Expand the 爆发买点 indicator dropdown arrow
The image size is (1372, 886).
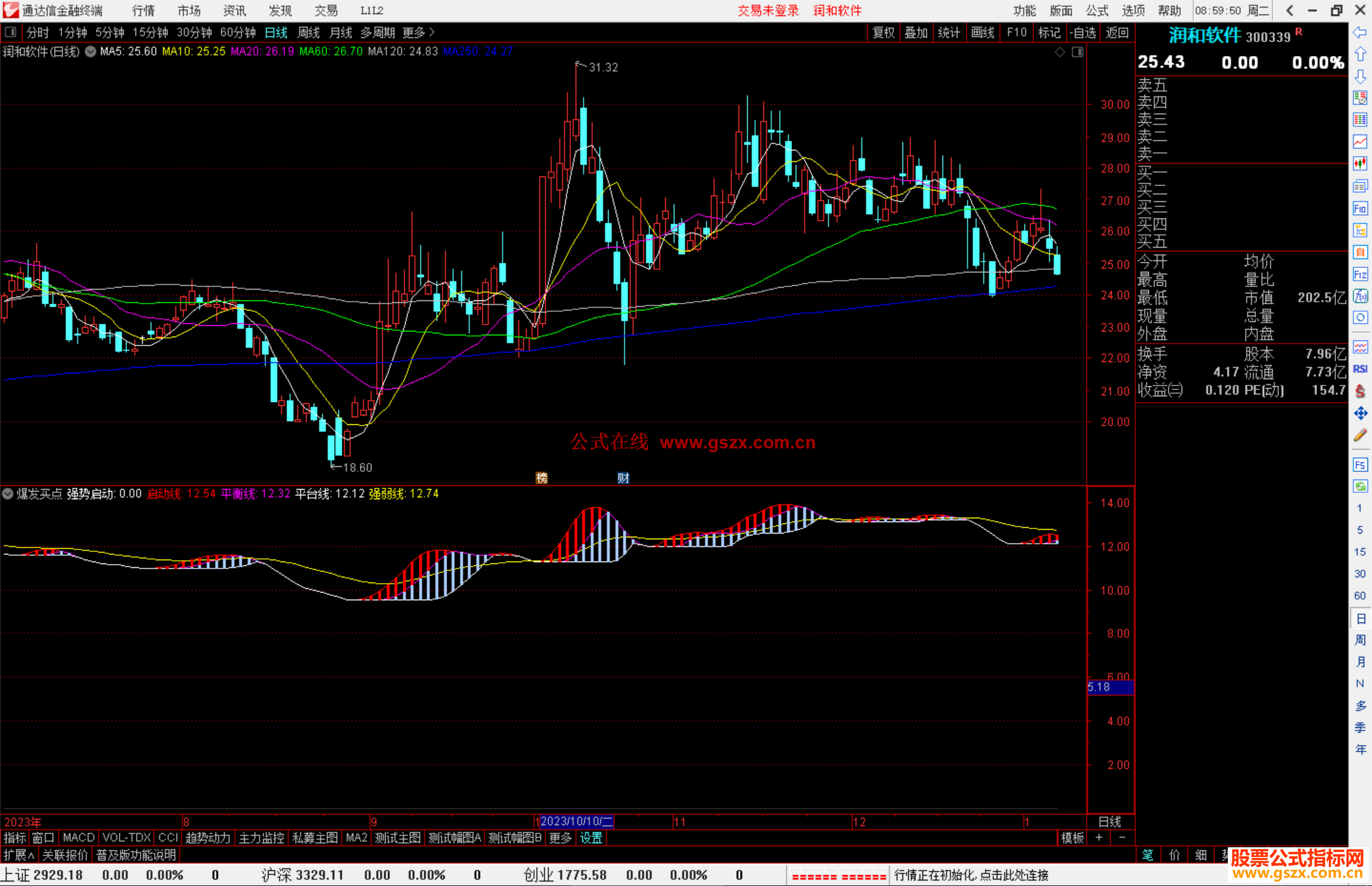[x=8, y=493]
